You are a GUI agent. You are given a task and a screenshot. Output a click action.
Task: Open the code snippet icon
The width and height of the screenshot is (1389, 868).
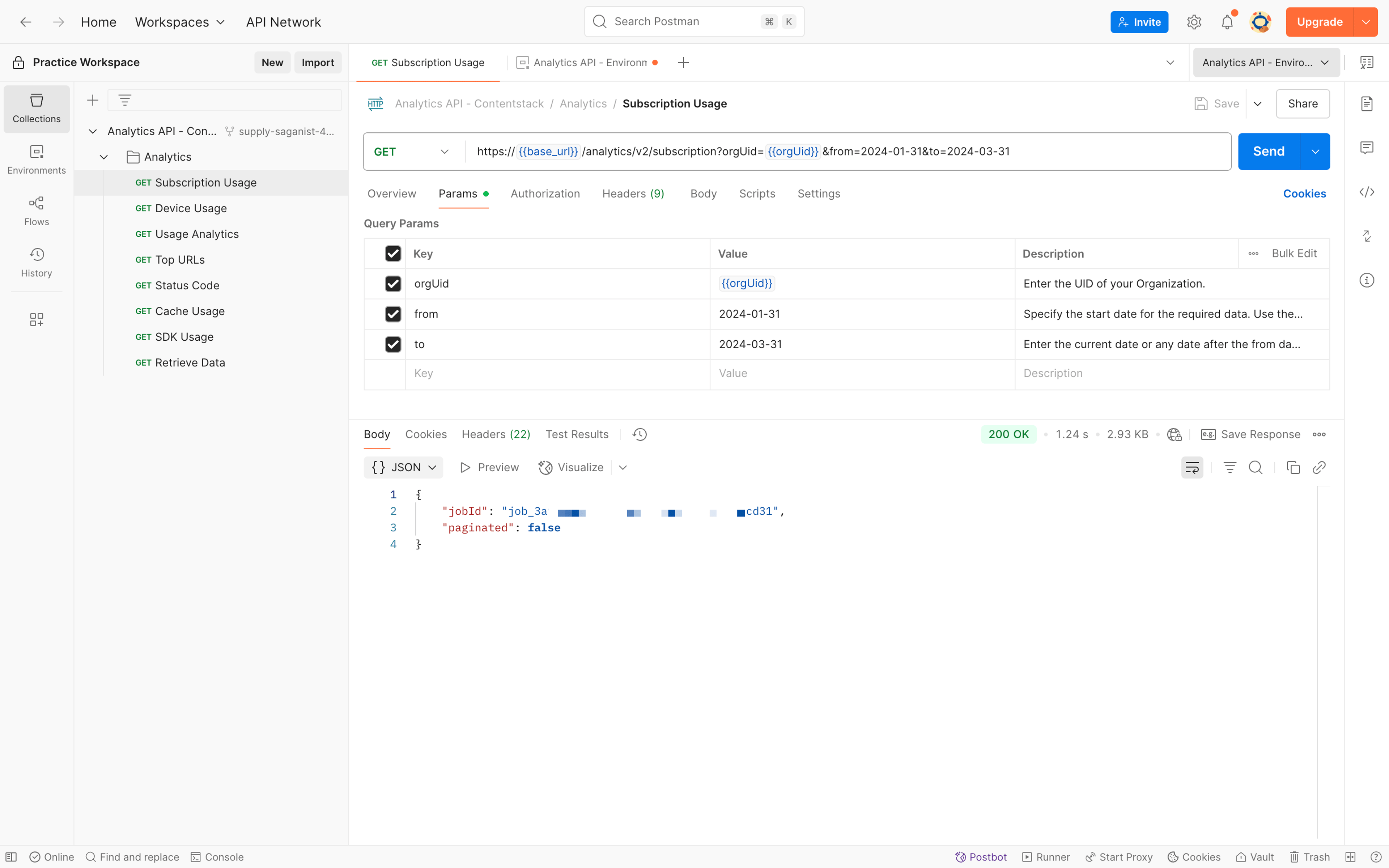(x=1367, y=192)
